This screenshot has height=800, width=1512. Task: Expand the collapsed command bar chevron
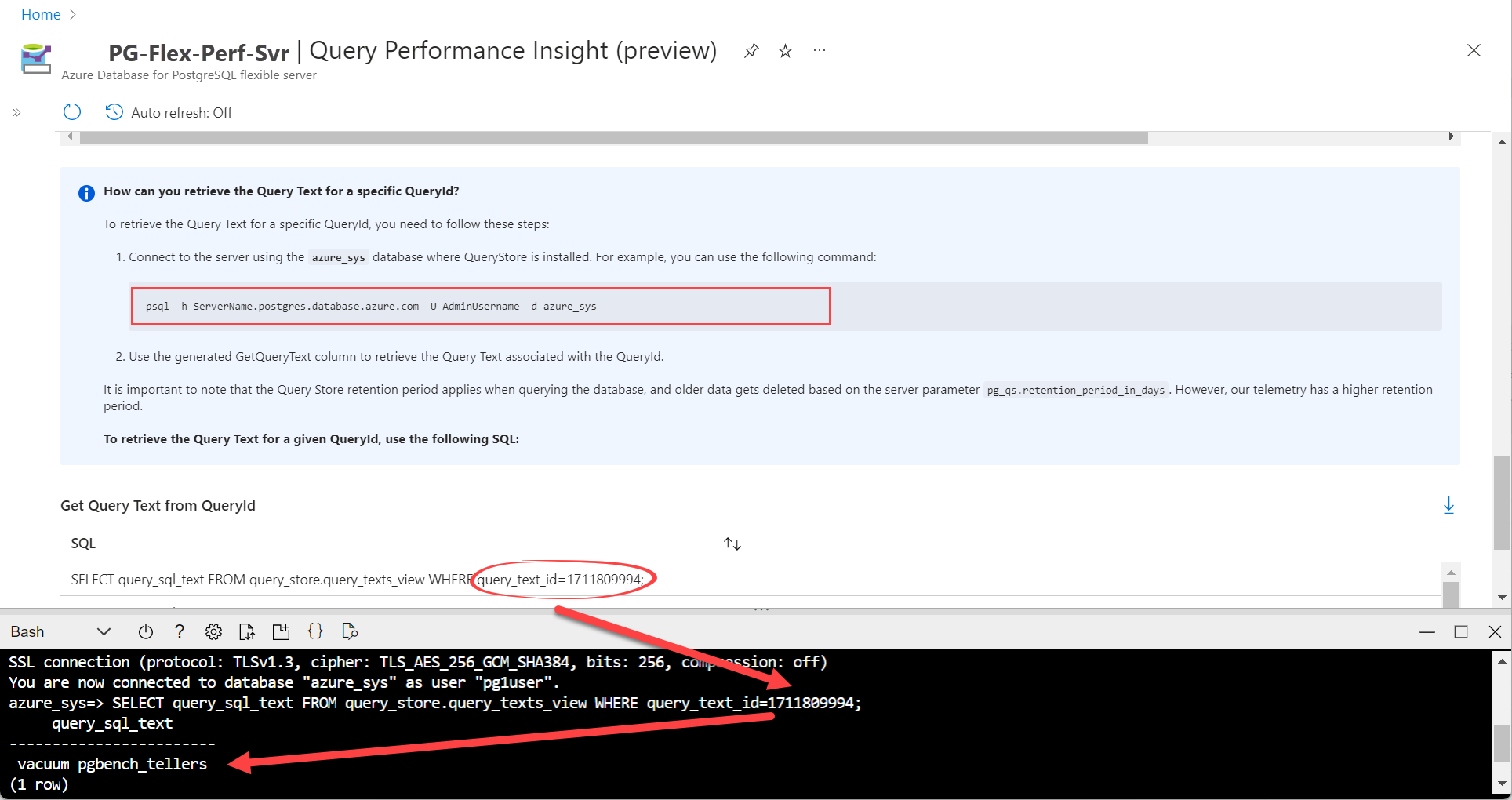click(x=16, y=112)
